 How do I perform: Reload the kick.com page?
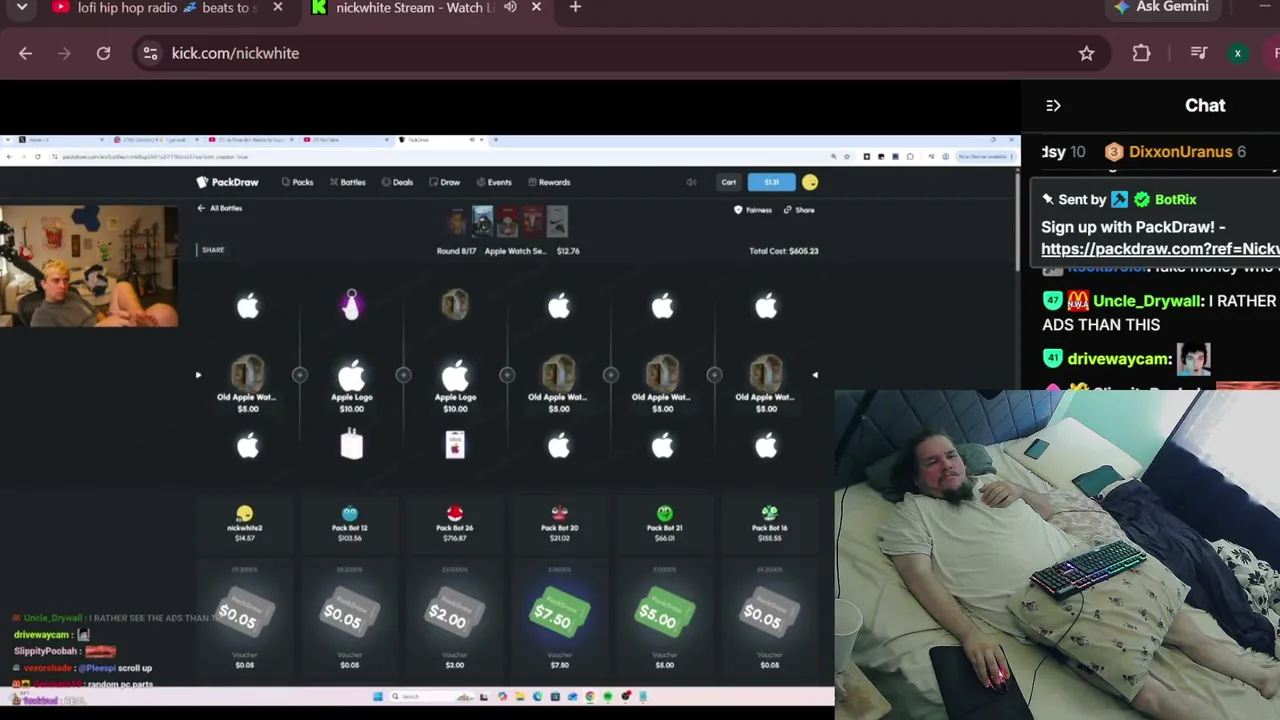pos(103,53)
